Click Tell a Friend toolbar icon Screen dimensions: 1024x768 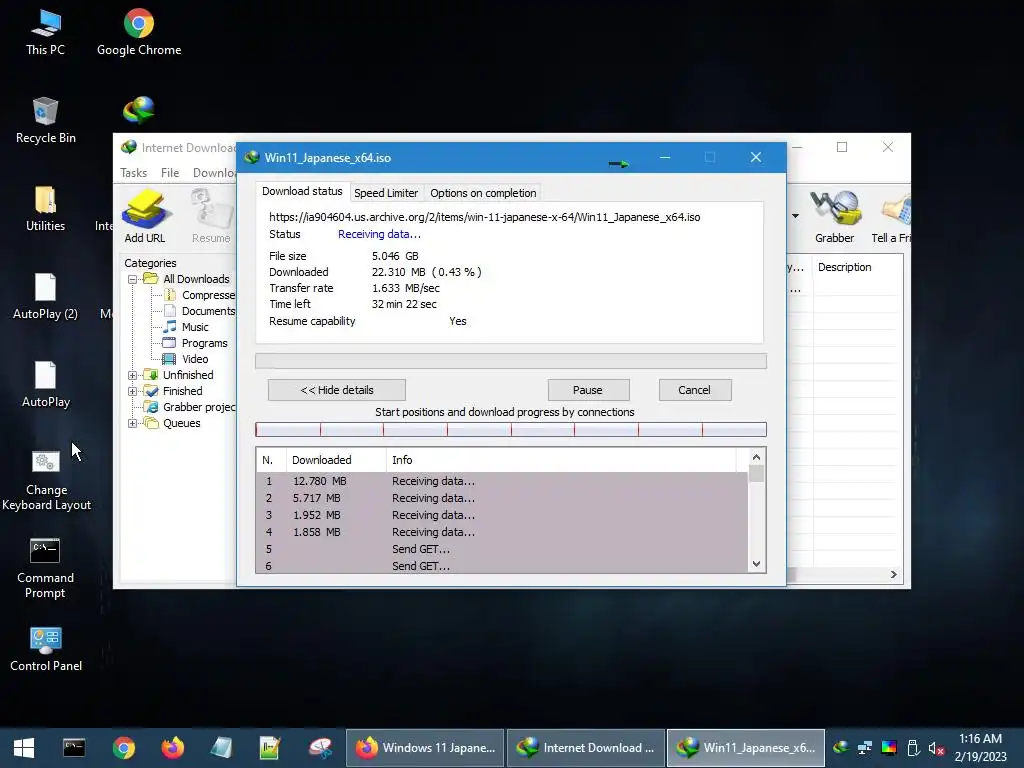tap(891, 216)
